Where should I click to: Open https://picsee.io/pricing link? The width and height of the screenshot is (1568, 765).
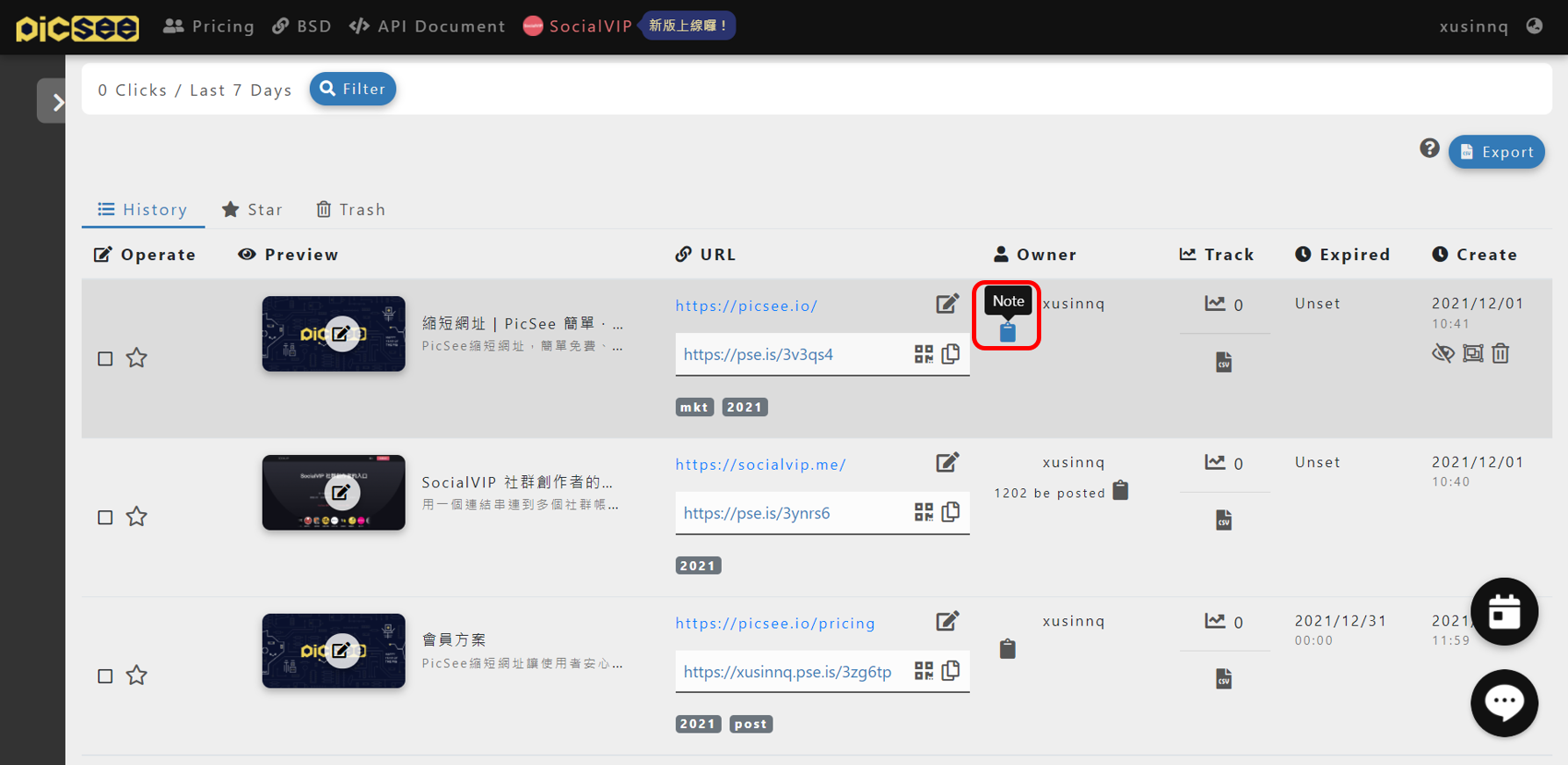point(775,624)
